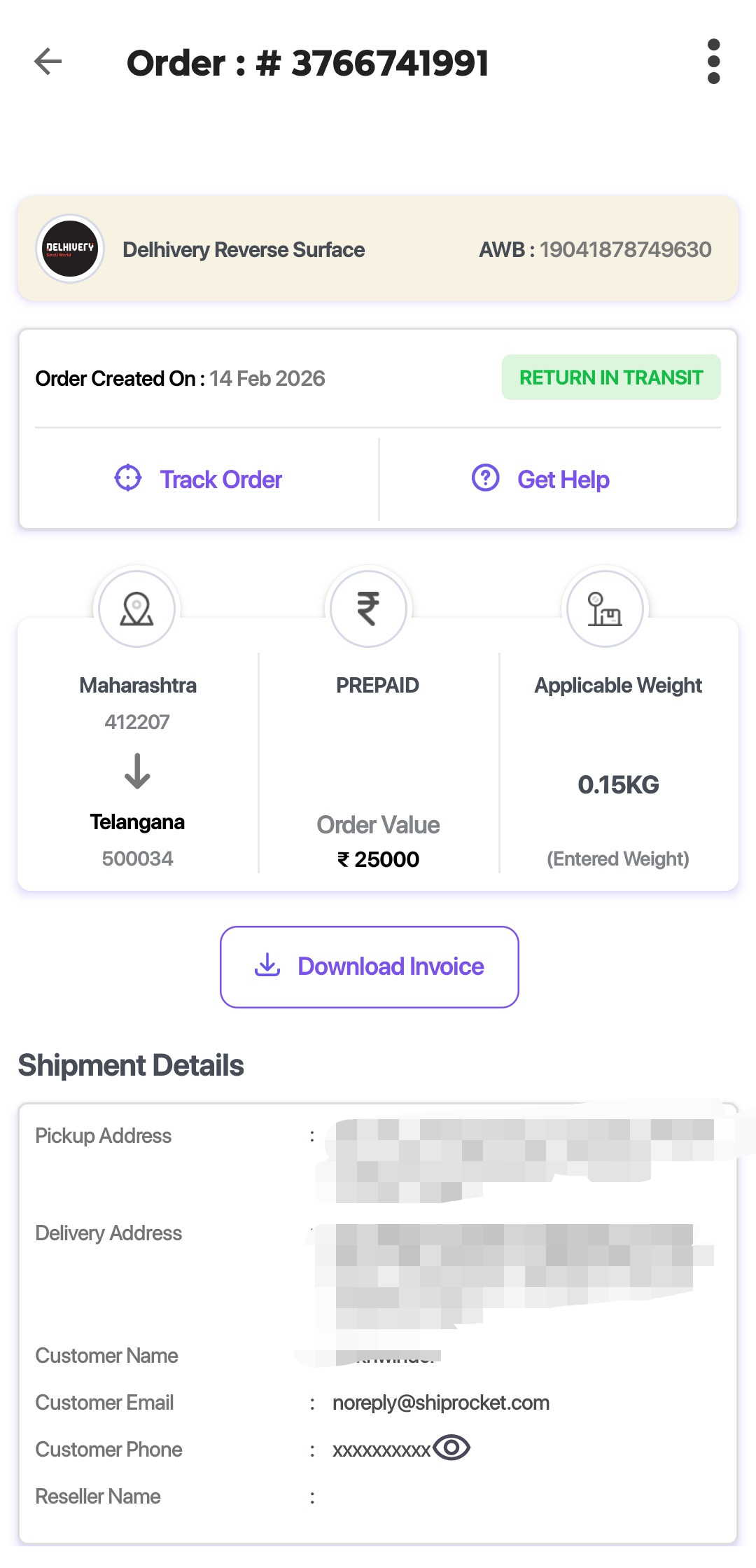Tap the Order Value amount ₹25000
756x1568 pixels.
379,859
